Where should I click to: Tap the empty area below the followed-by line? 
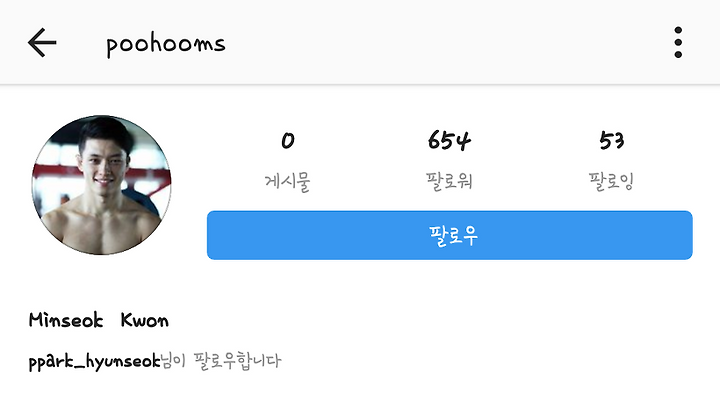click(360, 388)
